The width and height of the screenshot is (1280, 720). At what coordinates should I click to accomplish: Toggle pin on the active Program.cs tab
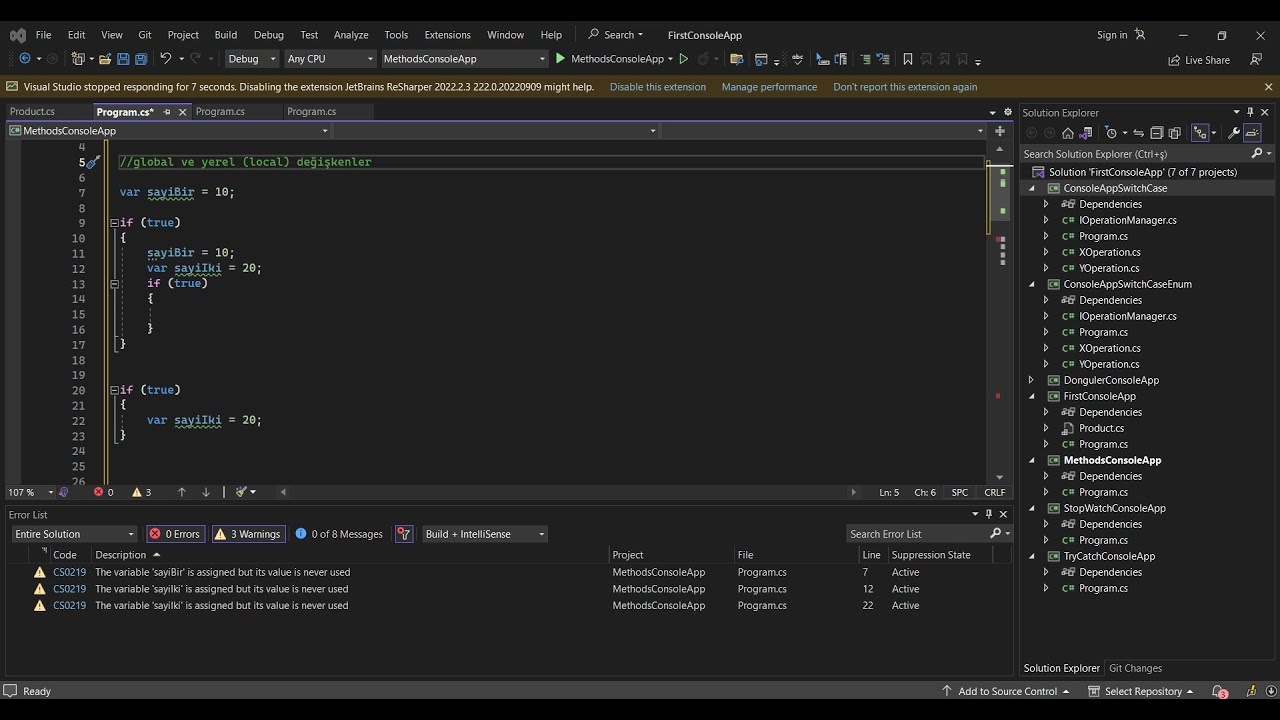(x=167, y=112)
